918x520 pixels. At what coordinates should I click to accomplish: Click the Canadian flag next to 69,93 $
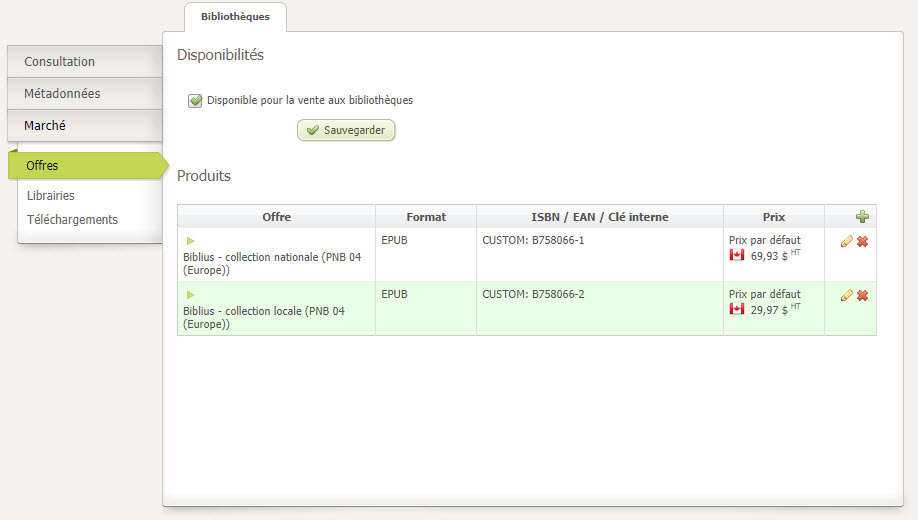pos(737,256)
